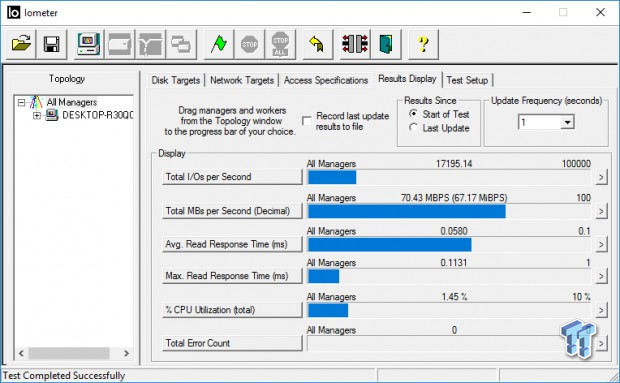Click the Total I/Os per Second button
620x383 pixels.
pos(232,177)
